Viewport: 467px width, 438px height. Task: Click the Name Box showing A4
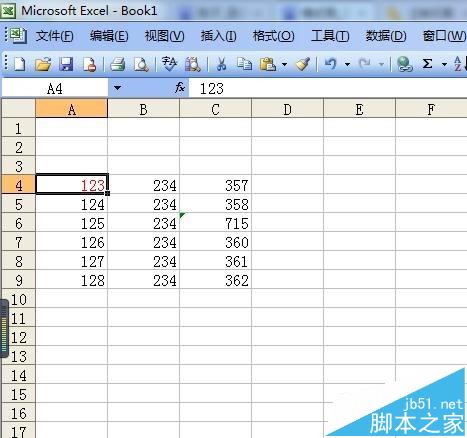[x=55, y=89]
